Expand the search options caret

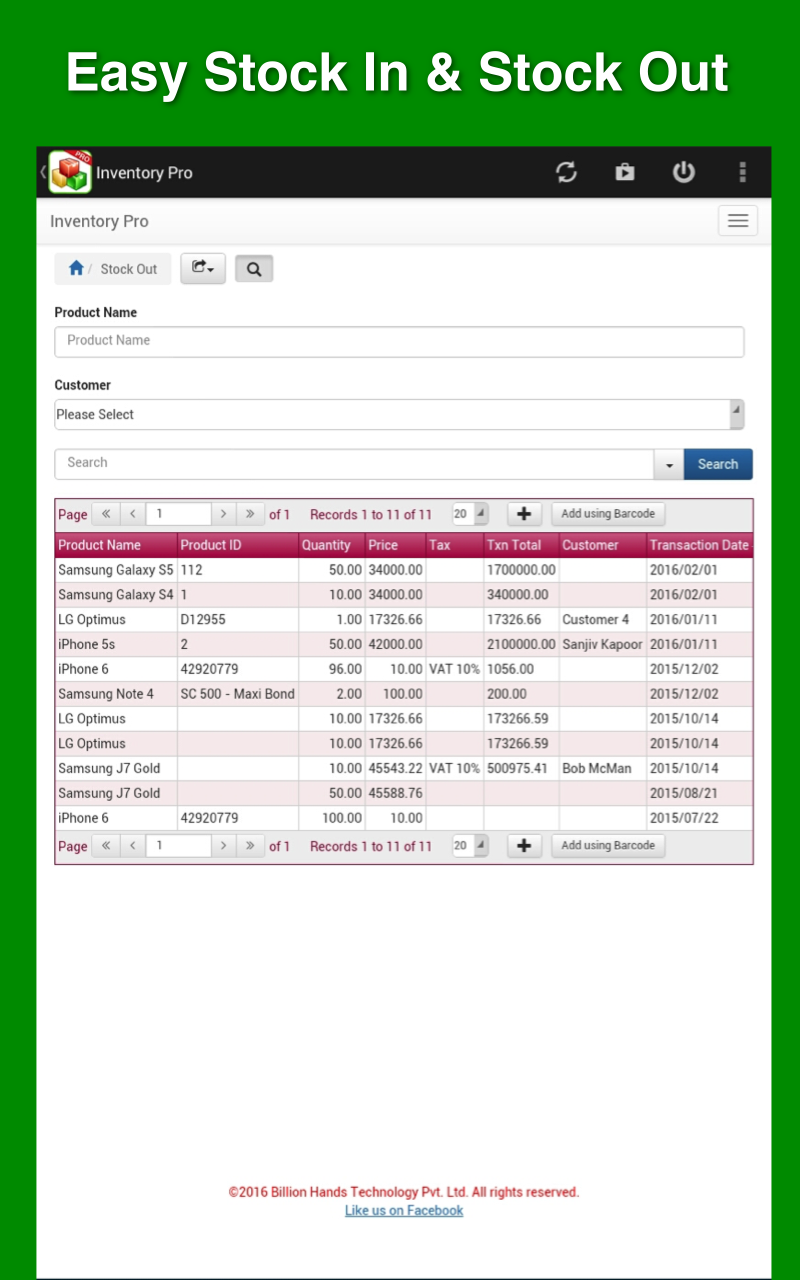(x=669, y=464)
